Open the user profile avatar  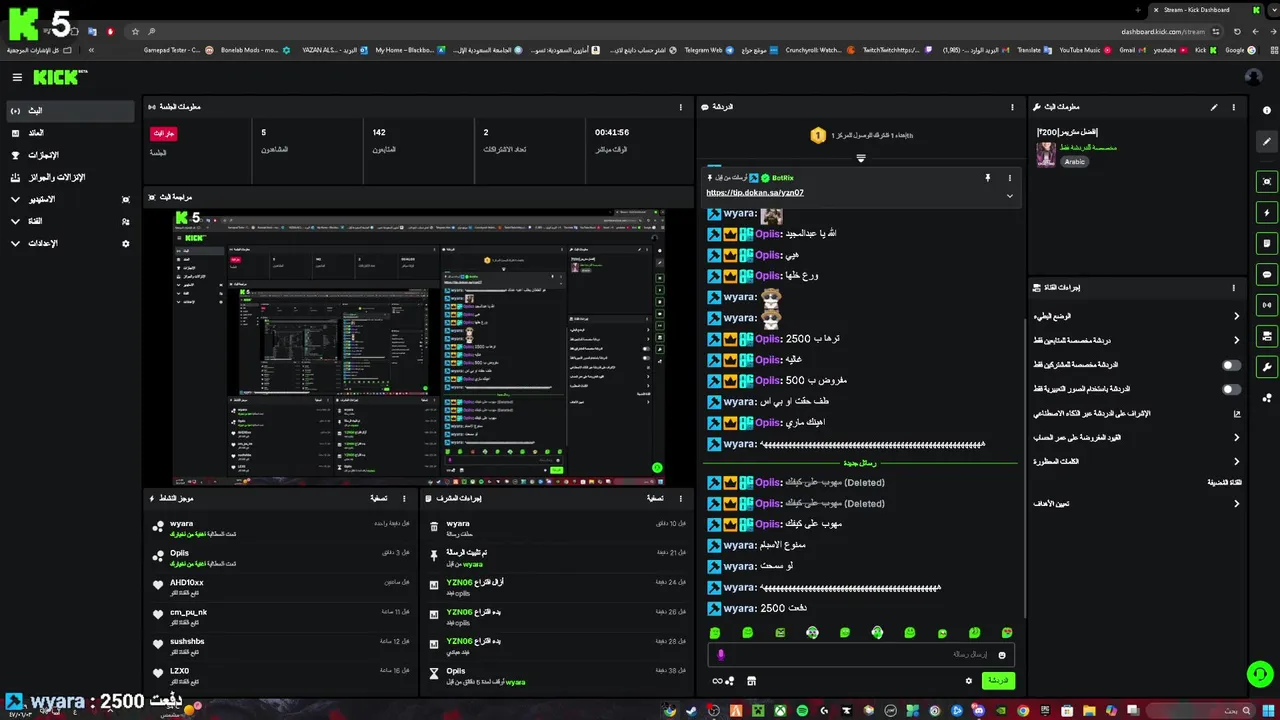click(1253, 77)
